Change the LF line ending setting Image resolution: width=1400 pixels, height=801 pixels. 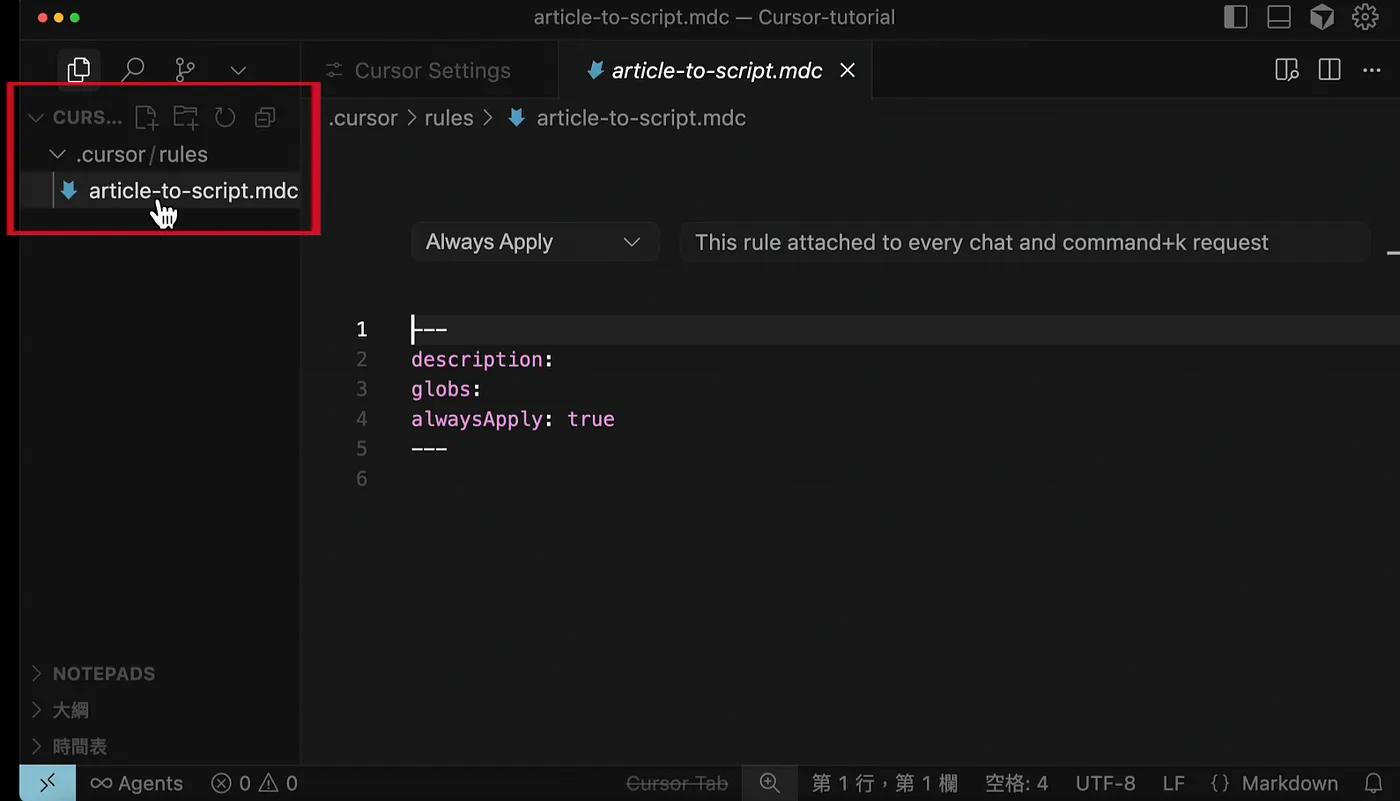coord(1174,783)
